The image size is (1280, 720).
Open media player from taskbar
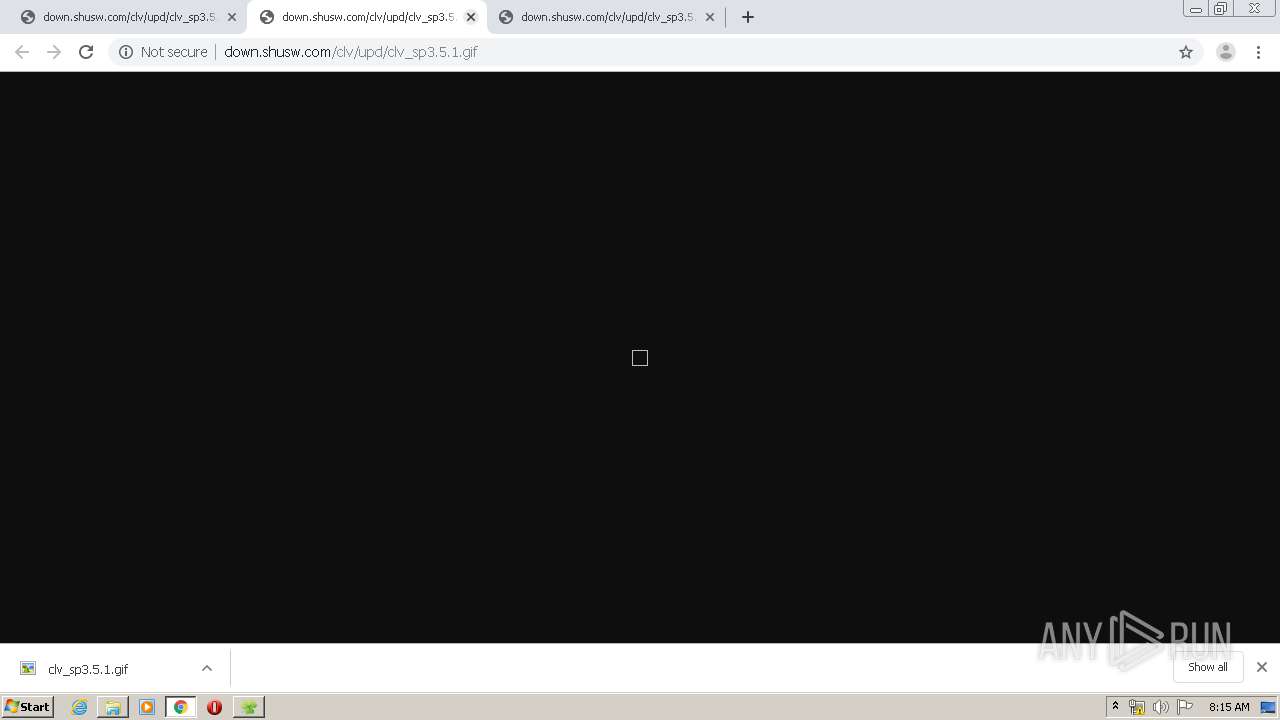tap(147, 707)
